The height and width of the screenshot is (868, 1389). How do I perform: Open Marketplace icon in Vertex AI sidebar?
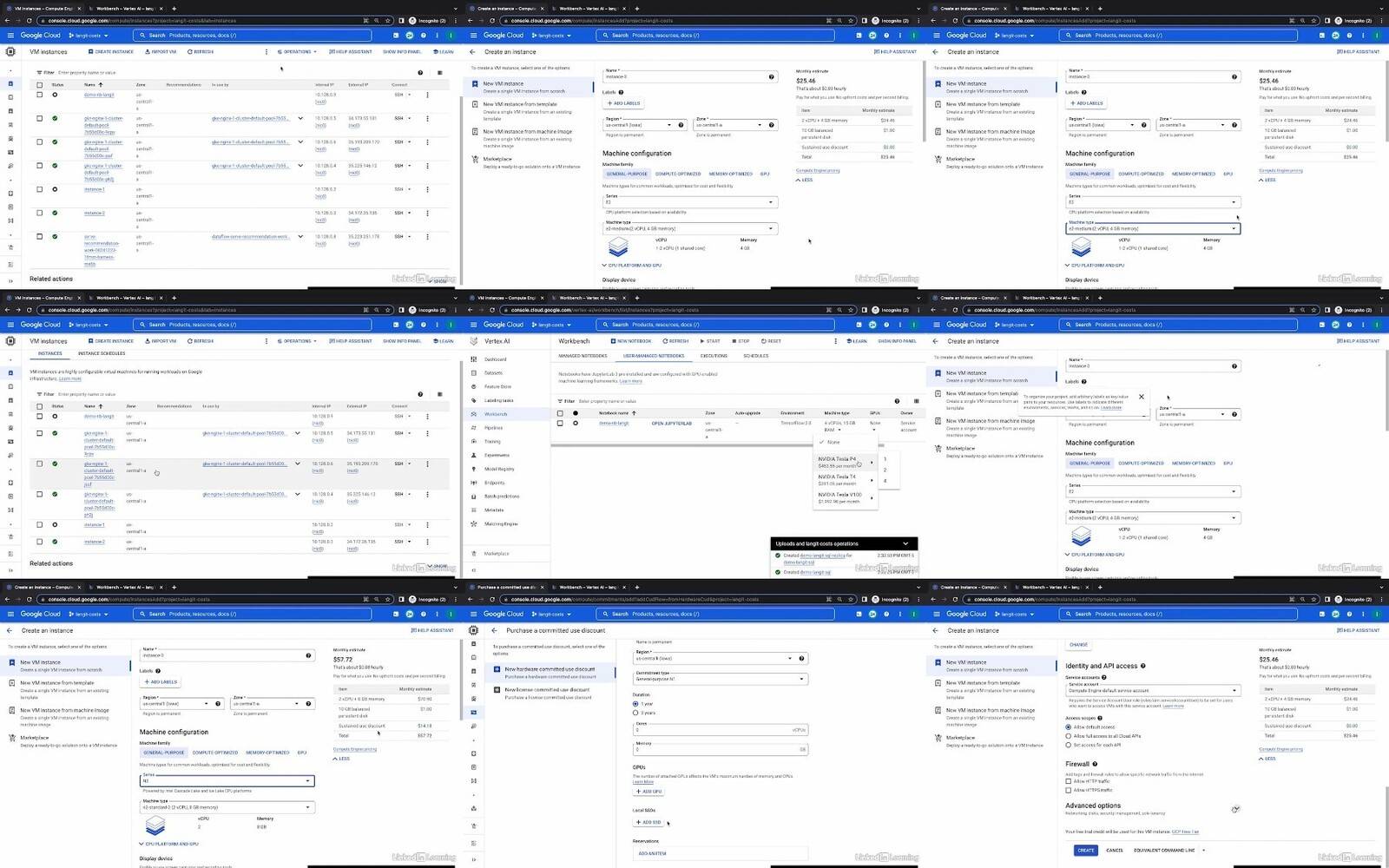click(473, 553)
